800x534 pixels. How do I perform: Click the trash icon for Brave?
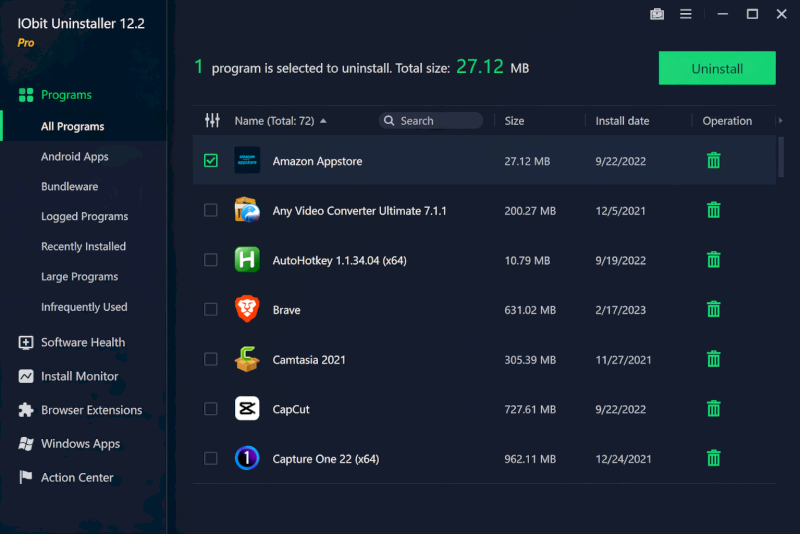coord(713,309)
